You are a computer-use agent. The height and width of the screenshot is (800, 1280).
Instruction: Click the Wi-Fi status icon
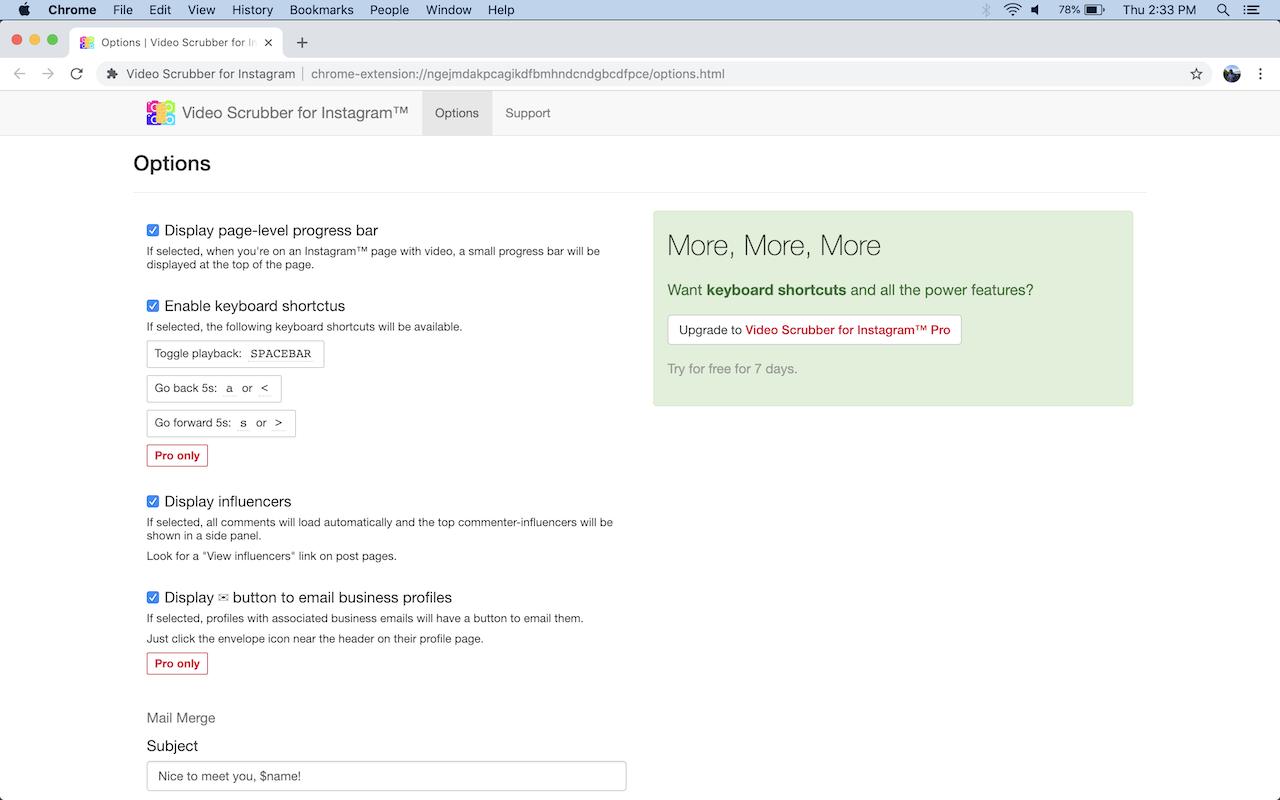click(x=1012, y=10)
